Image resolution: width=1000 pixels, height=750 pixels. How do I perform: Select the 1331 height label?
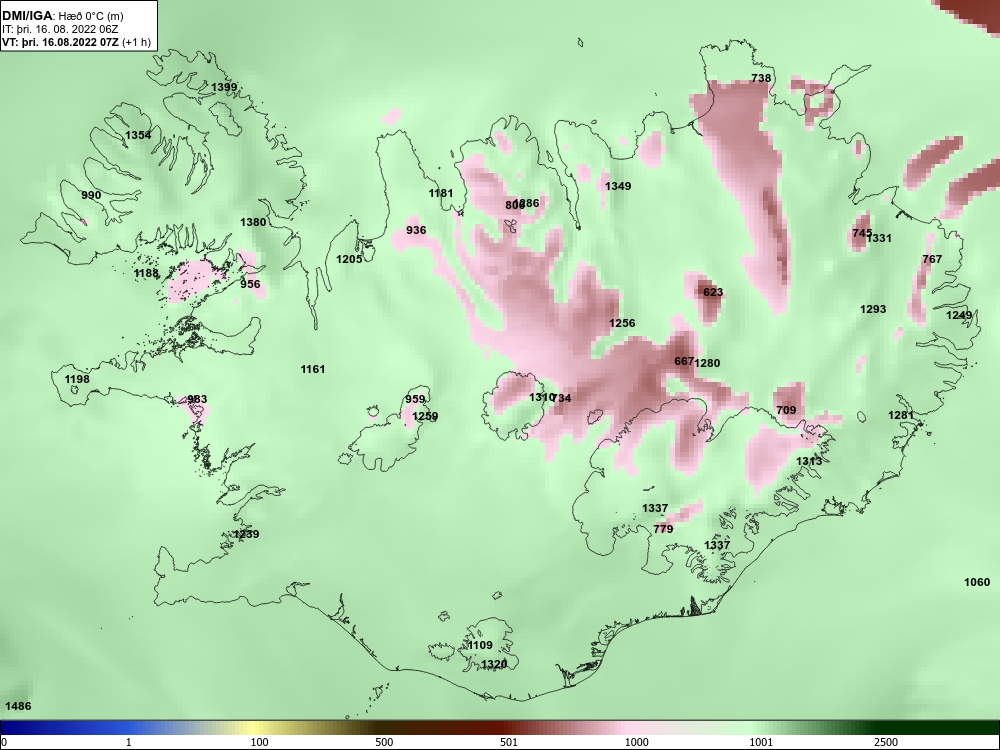click(x=879, y=239)
